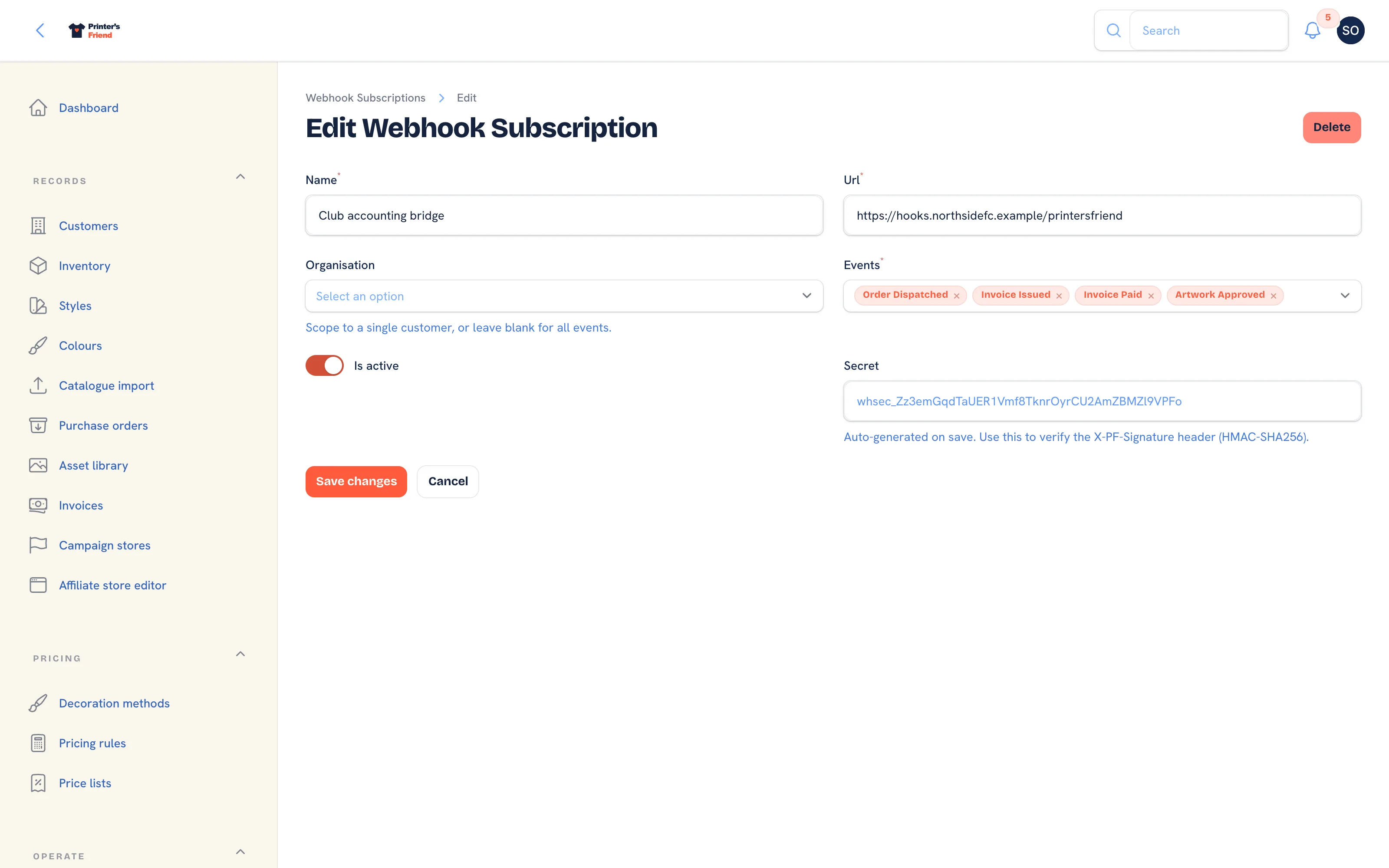The height and width of the screenshot is (868, 1389).
Task: Open the Printer's Friend logo home
Action: click(x=94, y=30)
